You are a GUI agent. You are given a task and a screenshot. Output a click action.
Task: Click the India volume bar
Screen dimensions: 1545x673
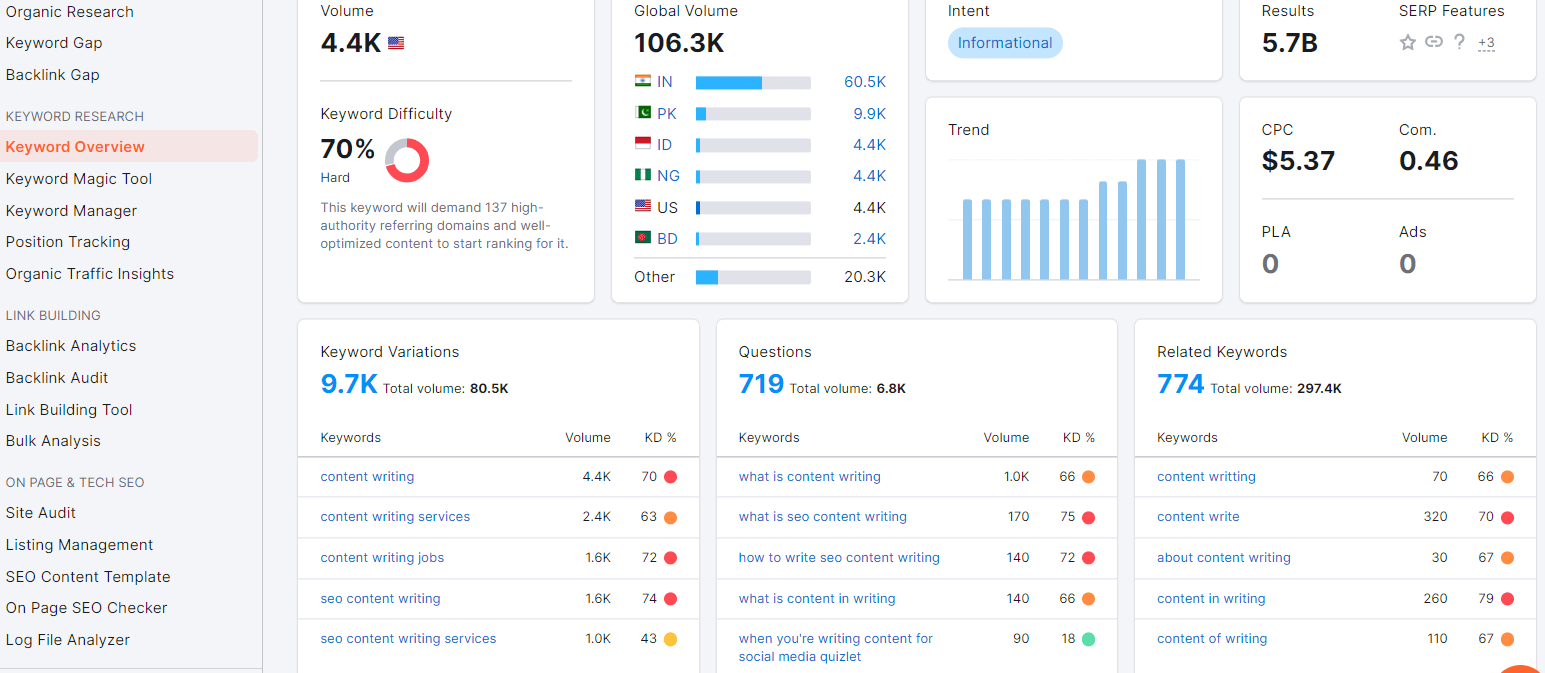coord(753,82)
